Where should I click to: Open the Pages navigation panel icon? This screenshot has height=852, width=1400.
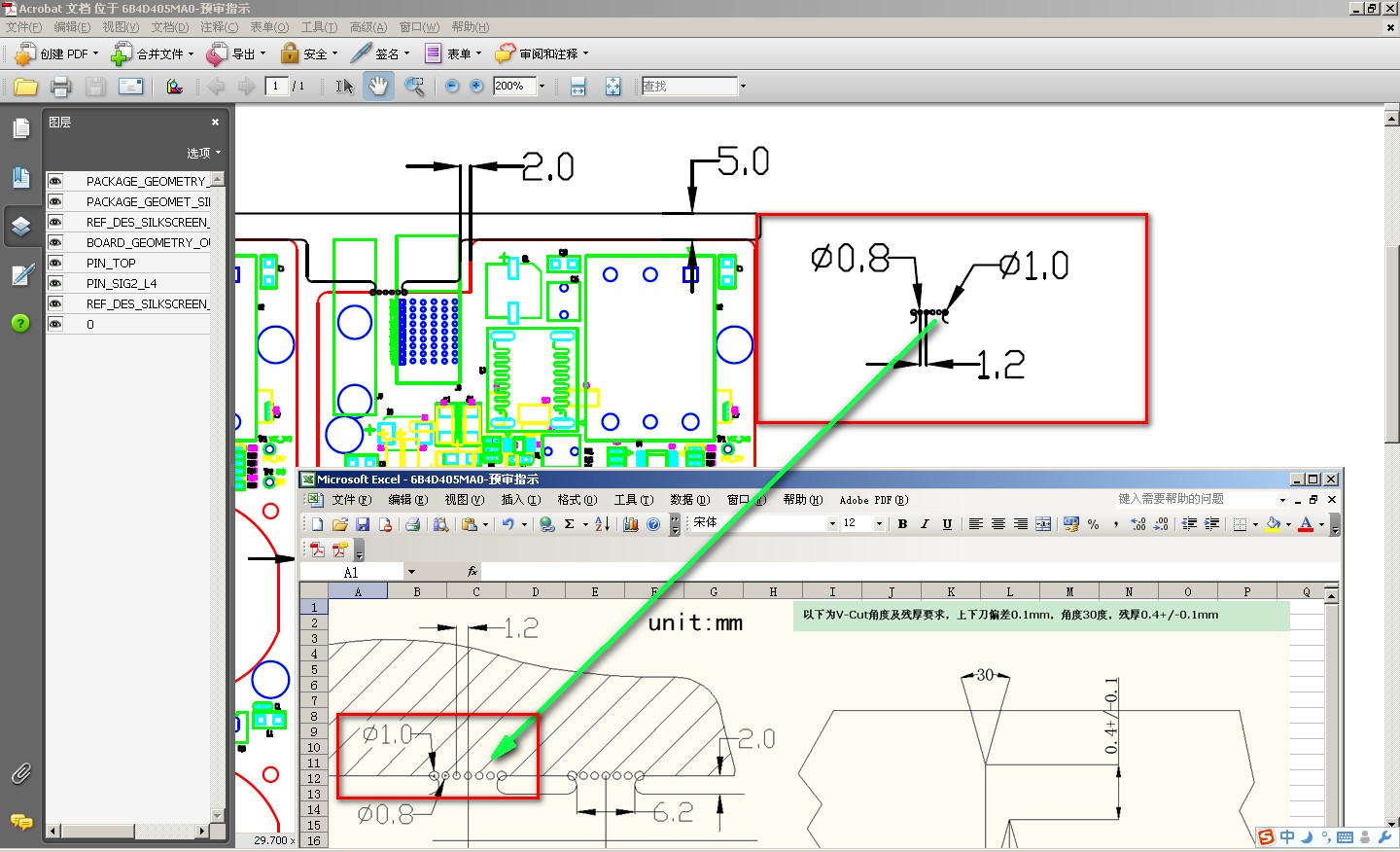[x=21, y=128]
